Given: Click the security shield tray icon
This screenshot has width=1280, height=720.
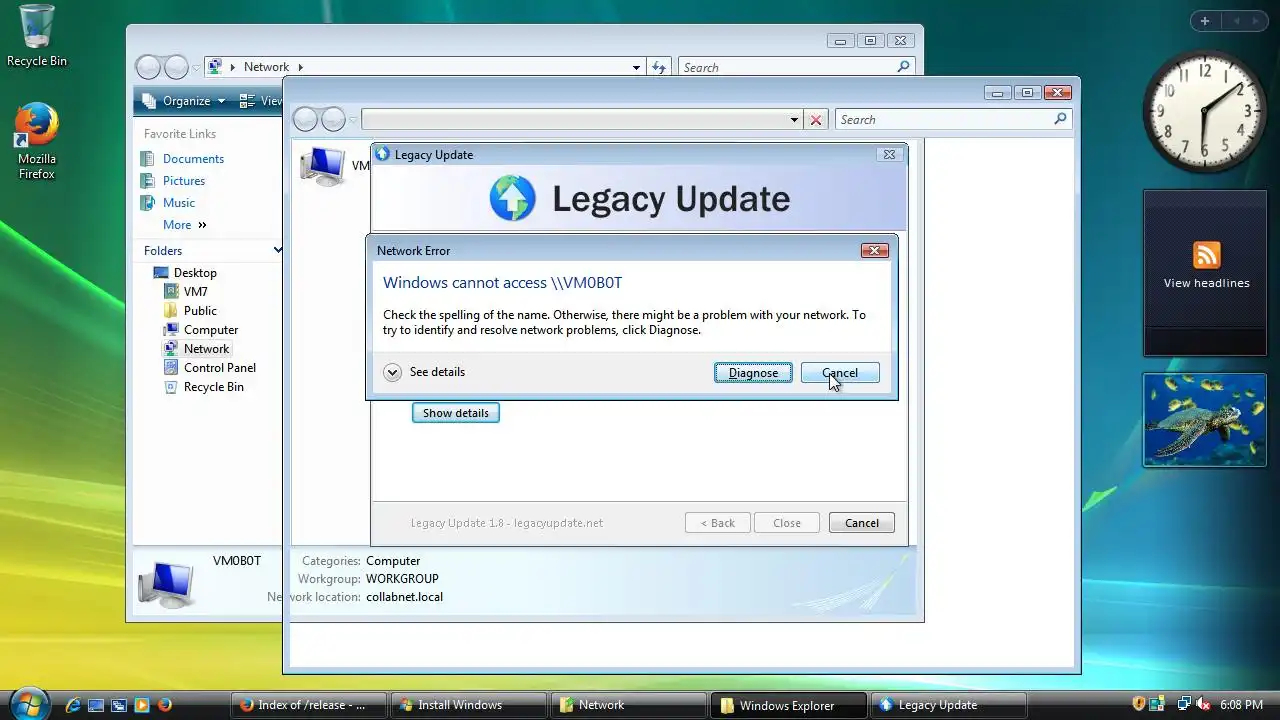Looking at the screenshot, I should pyautogui.click(x=1138, y=704).
